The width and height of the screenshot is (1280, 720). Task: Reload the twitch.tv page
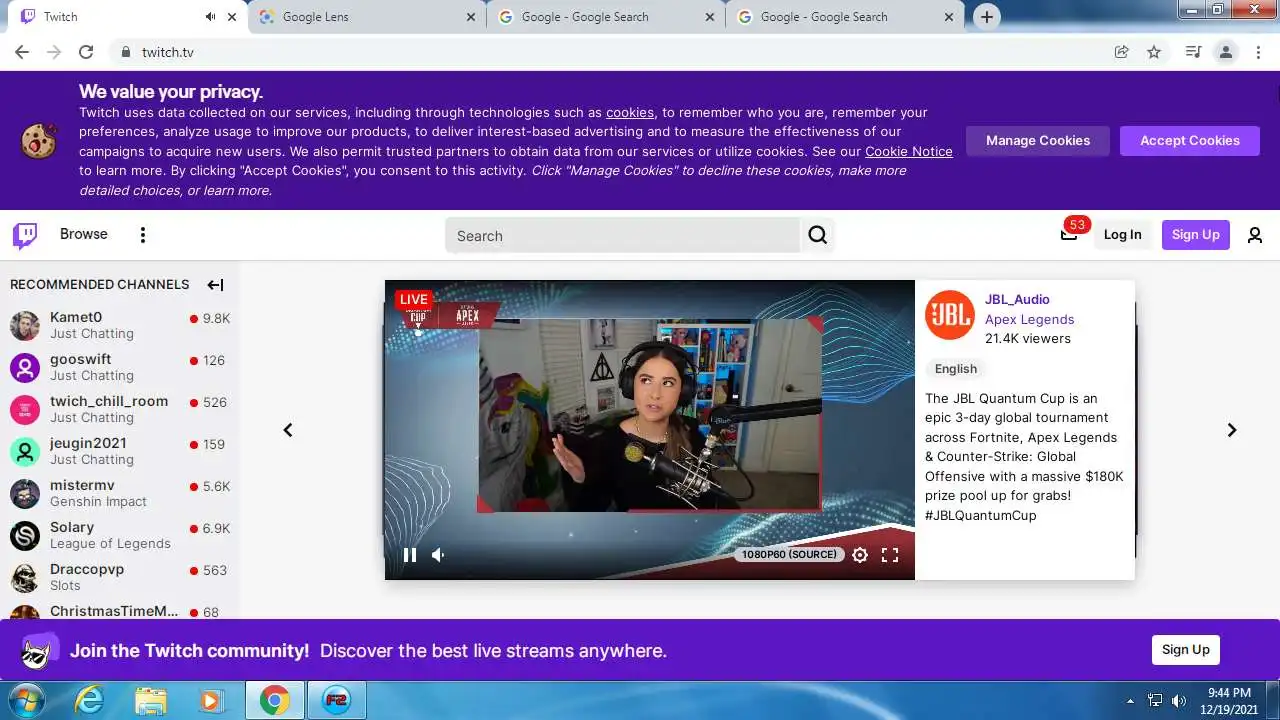[x=86, y=52]
